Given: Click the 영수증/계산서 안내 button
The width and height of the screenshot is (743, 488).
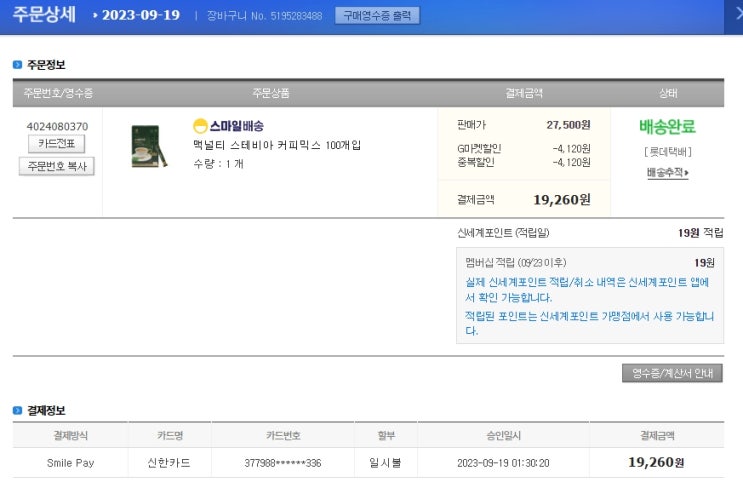Looking at the screenshot, I should point(672,373).
